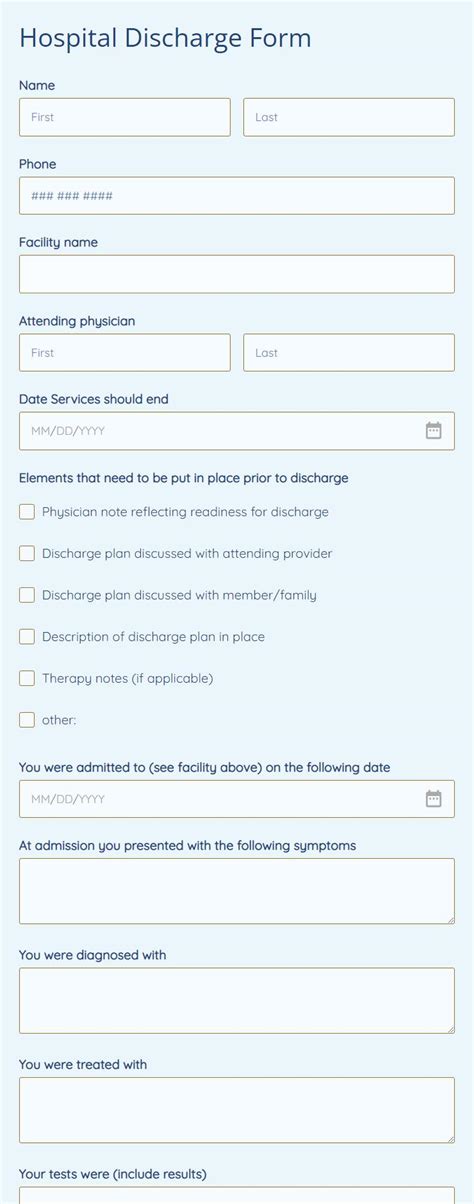This screenshot has width=474, height=1204.
Task: Click the Facility name text field
Action: coord(237,274)
